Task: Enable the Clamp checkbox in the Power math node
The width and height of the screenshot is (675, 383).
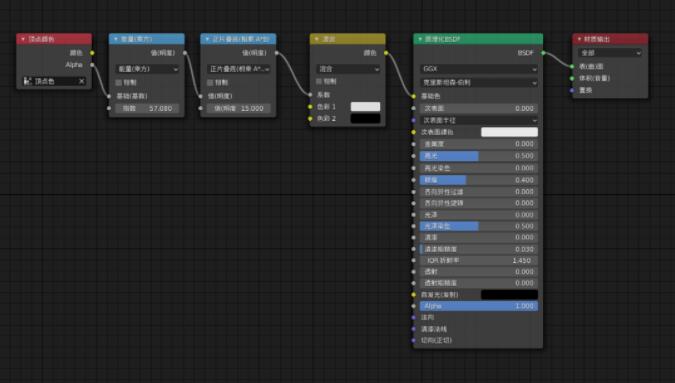Action: click(118, 82)
